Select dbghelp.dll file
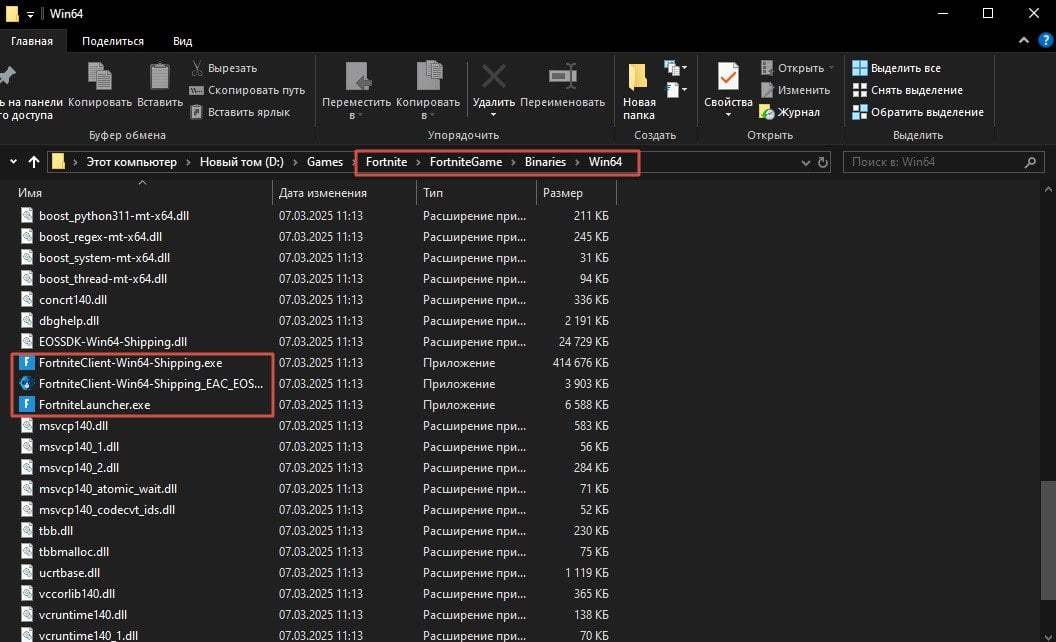The width and height of the screenshot is (1056, 642). pyautogui.click(x=69, y=321)
